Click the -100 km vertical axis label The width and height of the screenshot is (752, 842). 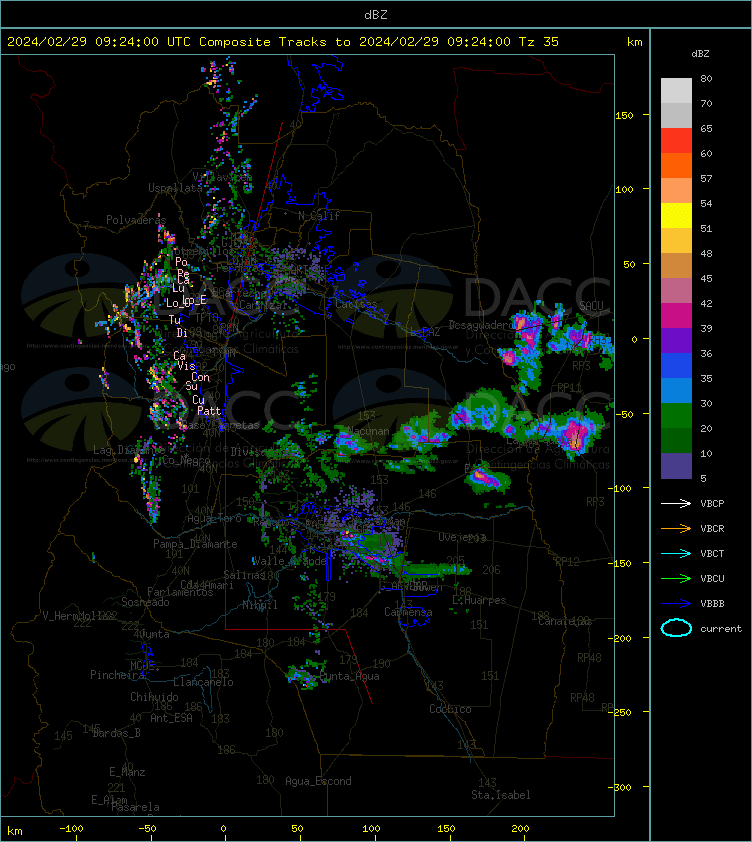[620, 488]
